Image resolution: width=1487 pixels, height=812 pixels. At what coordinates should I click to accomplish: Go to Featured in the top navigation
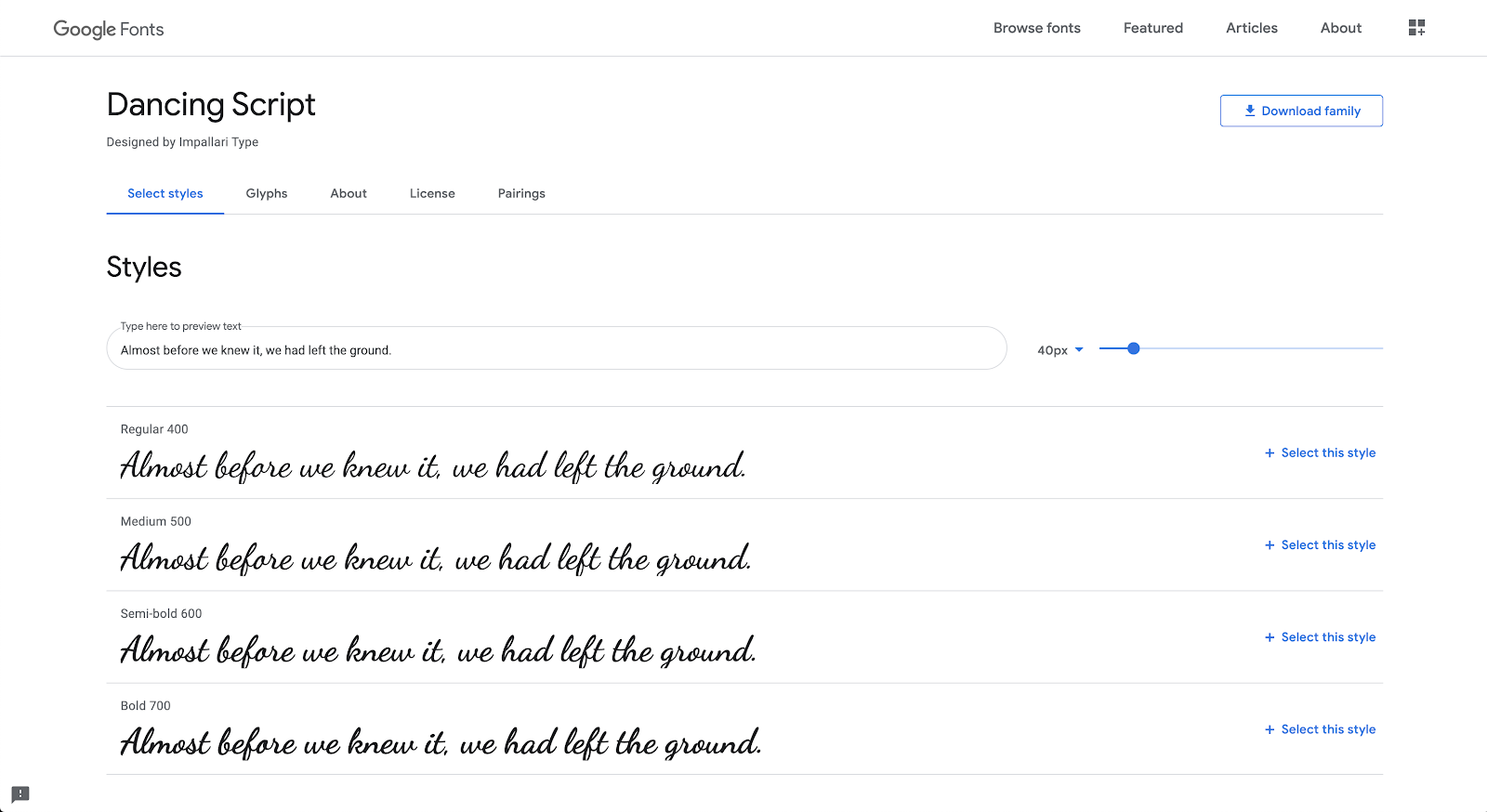(1152, 28)
